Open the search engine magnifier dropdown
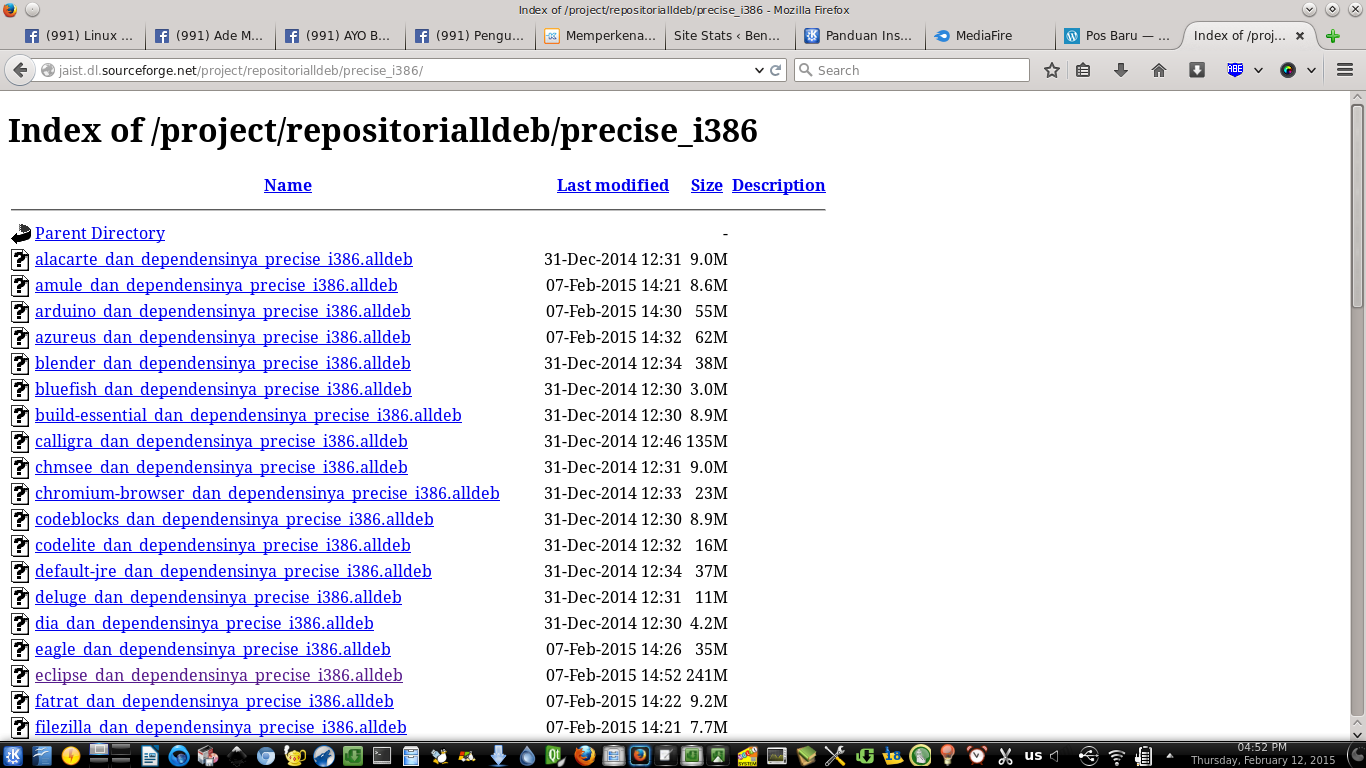 point(806,70)
